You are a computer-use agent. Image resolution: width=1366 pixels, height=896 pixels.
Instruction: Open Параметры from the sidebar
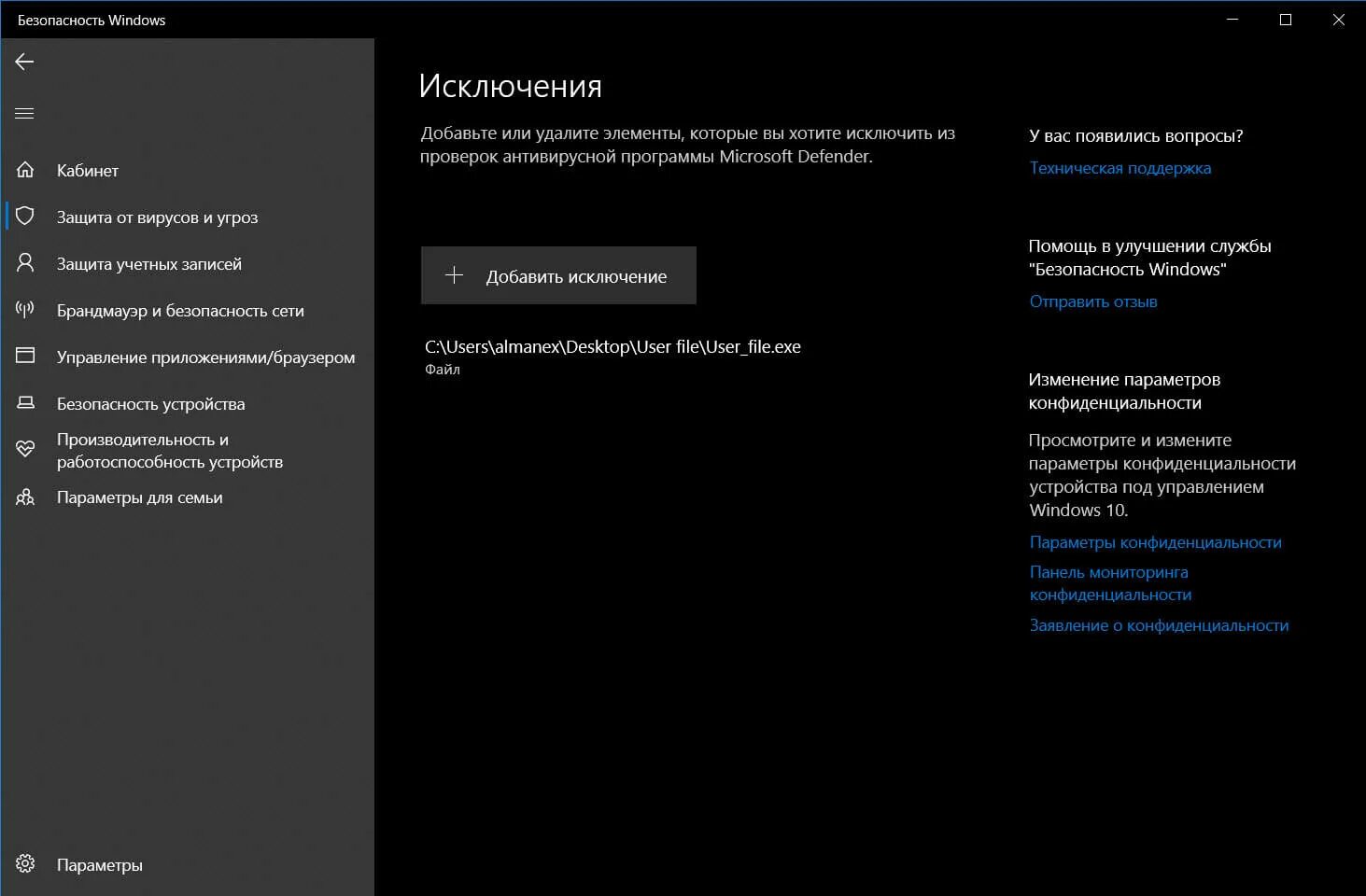pos(99,864)
